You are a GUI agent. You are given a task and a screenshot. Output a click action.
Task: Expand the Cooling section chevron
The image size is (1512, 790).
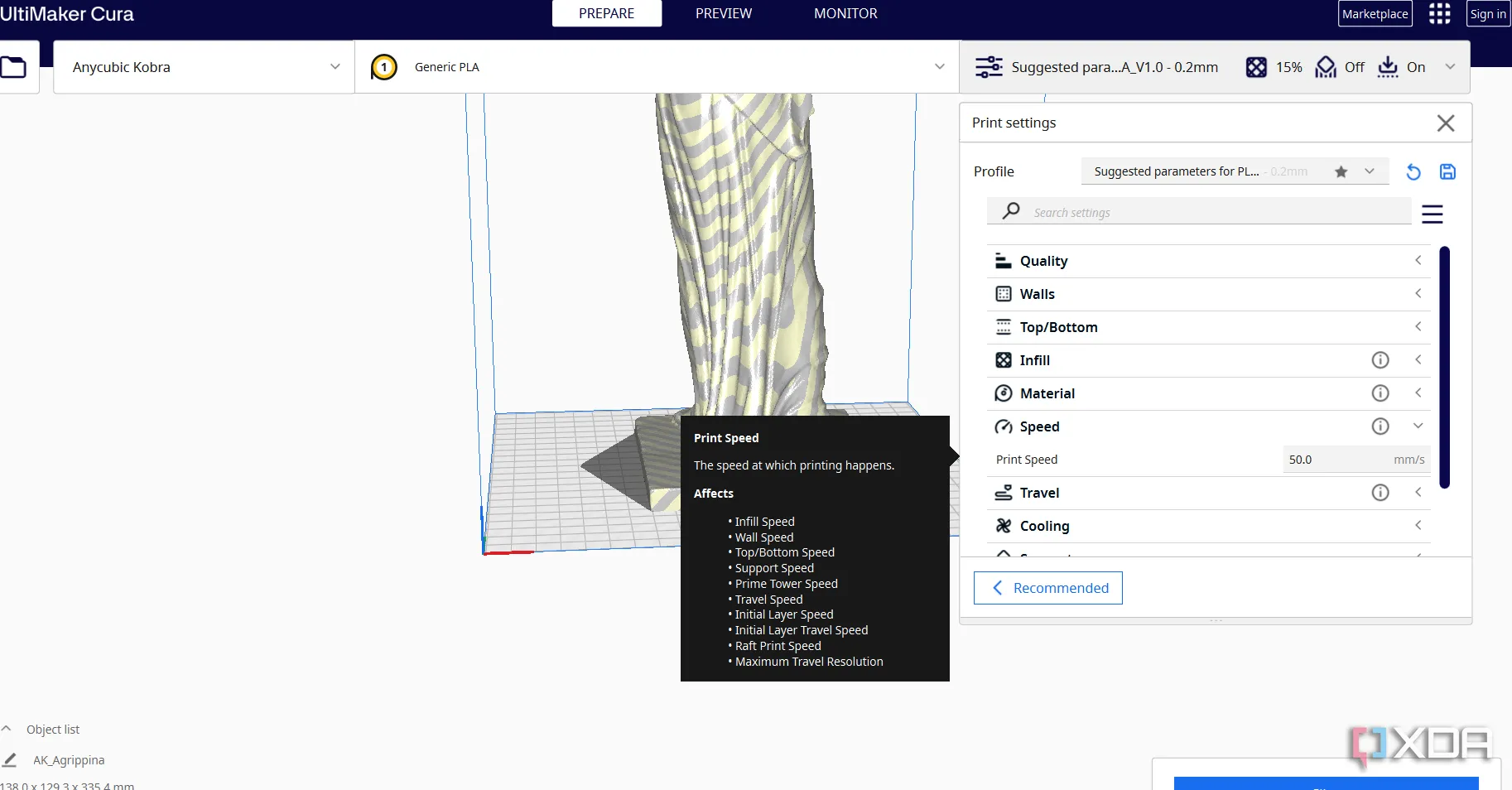pyautogui.click(x=1418, y=526)
